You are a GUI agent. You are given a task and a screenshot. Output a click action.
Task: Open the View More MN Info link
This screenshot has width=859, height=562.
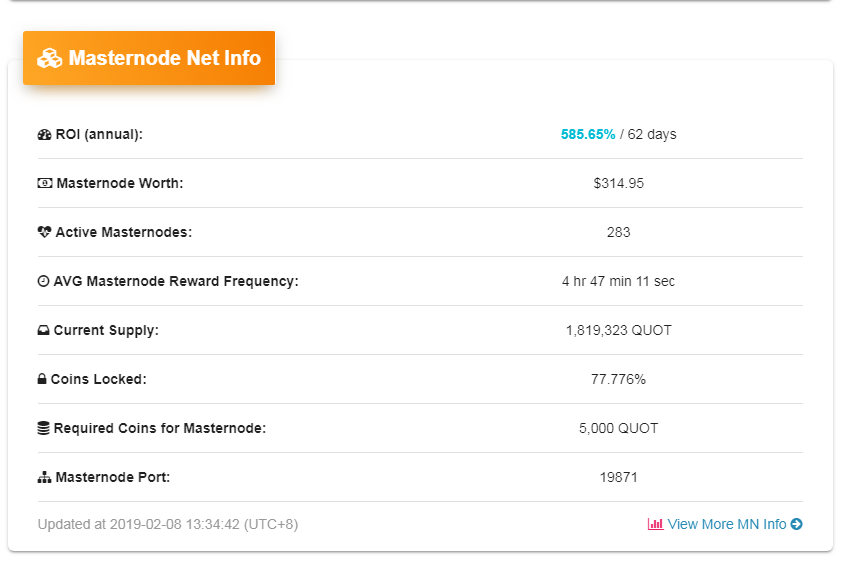tap(726, 524)
